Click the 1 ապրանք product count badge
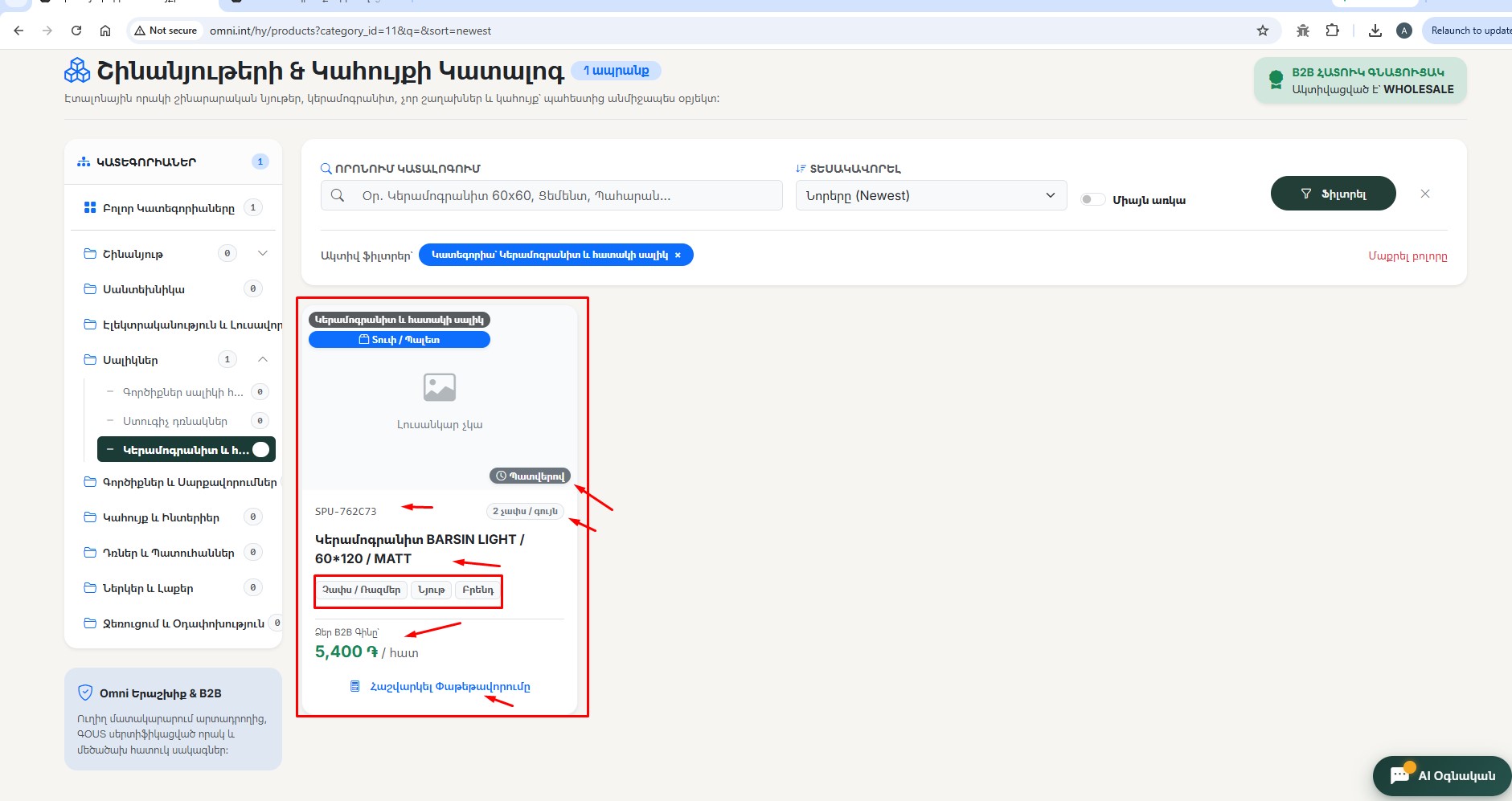Image resolution: width=1512 pixels, height=801 pixels. click(x=616, y=71)
